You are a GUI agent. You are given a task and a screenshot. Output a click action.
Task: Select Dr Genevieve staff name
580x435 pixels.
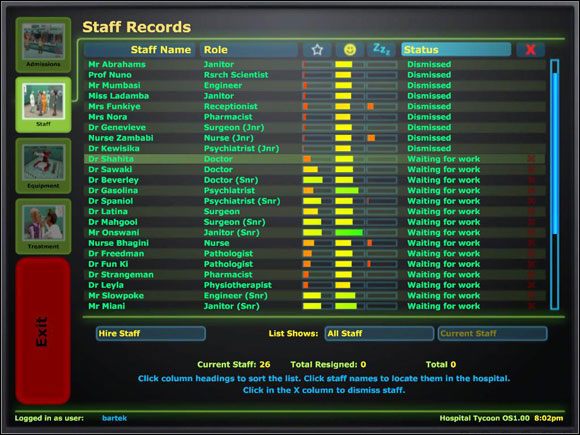tap(117, 128)
